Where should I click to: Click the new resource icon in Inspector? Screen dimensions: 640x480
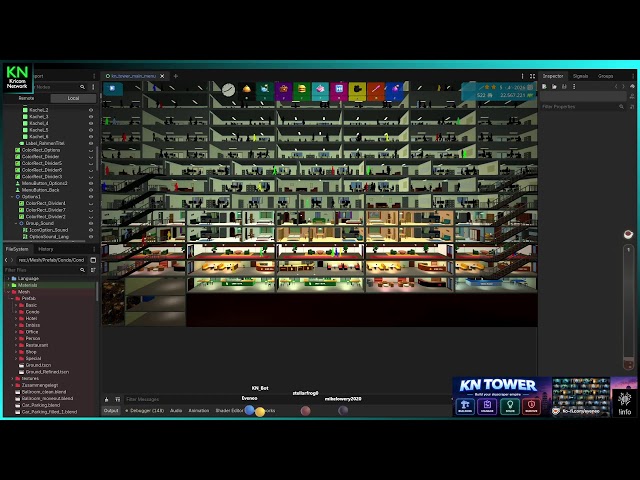(x=544, y=87)
